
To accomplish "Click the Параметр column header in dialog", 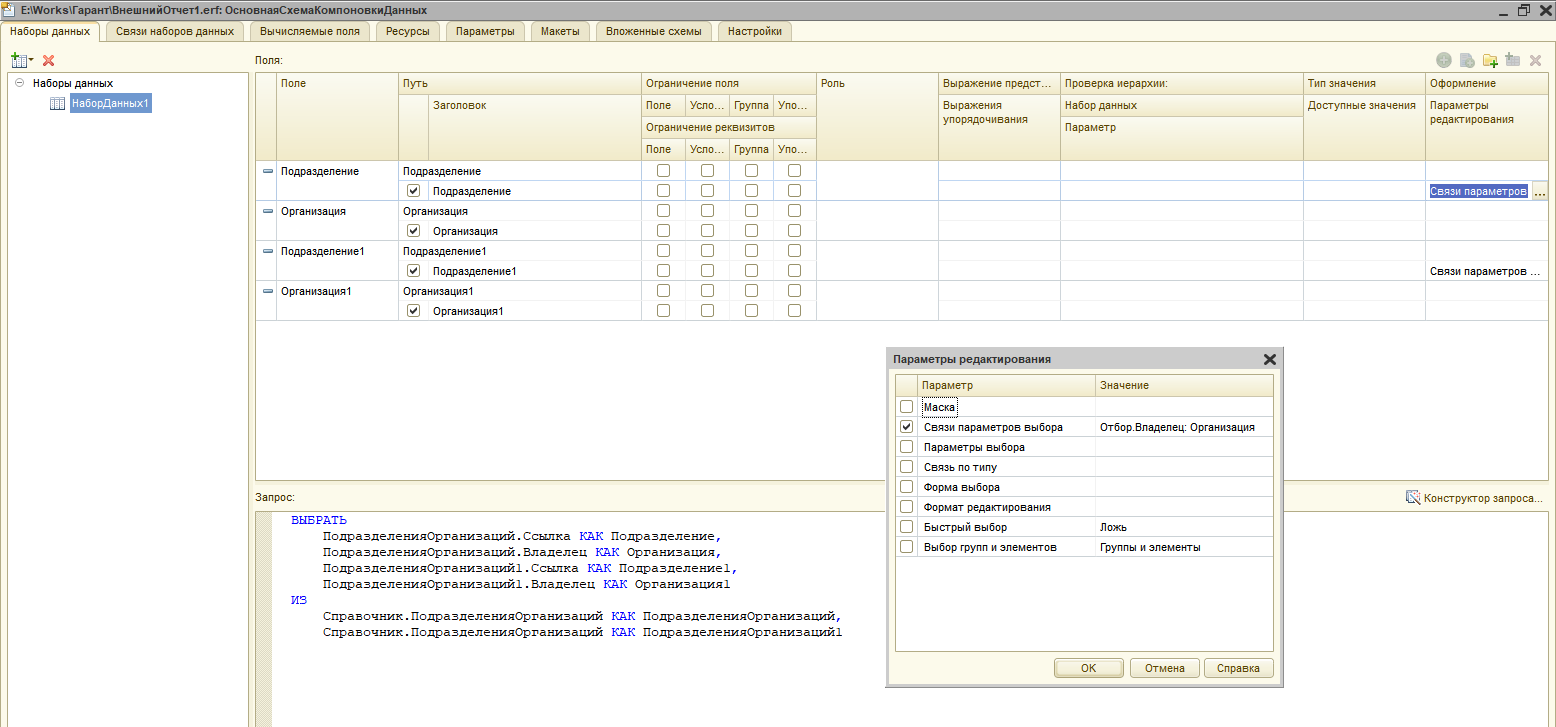I will (x=1006, y=385).
